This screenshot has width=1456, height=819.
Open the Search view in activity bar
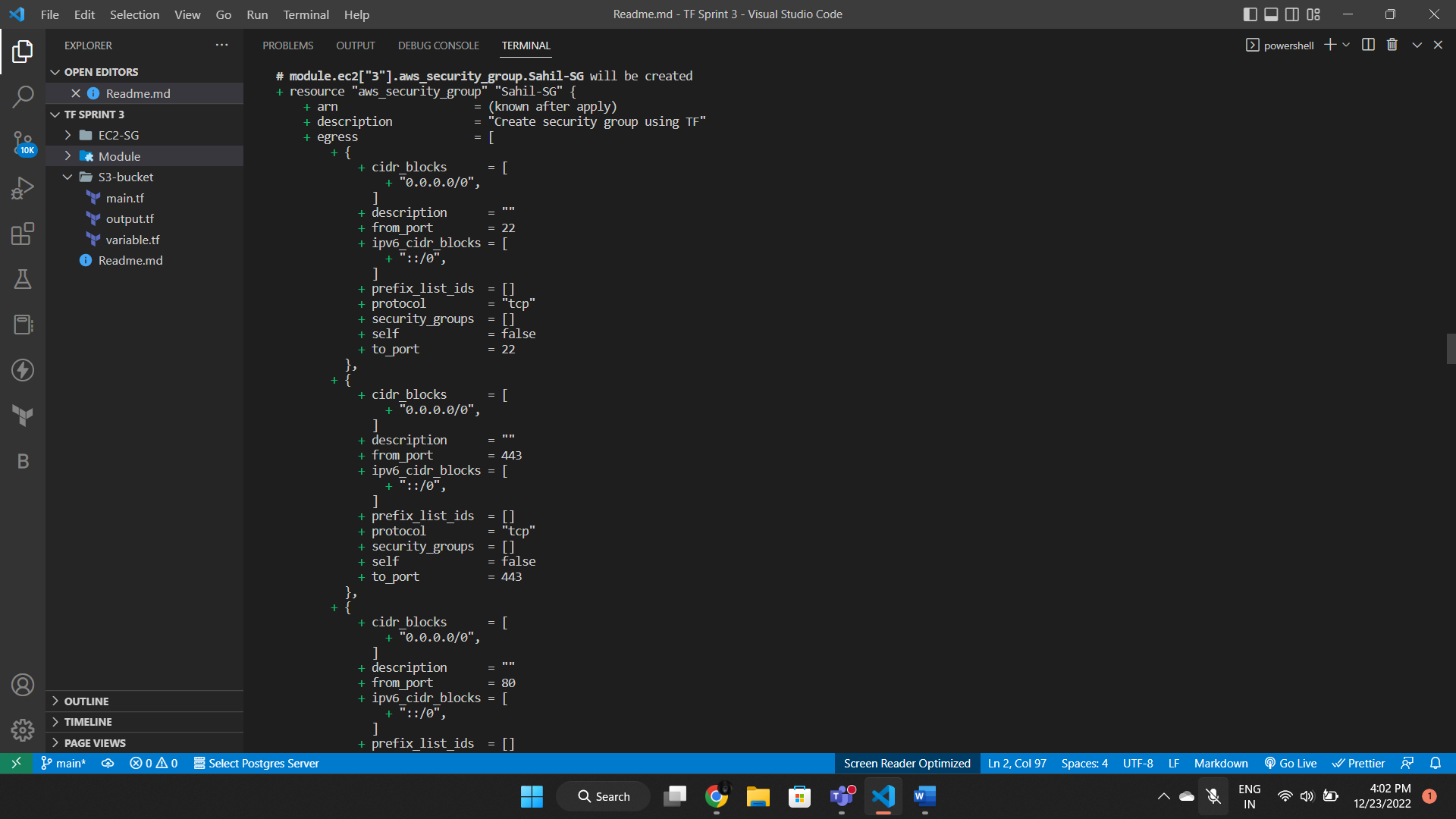pos(23,97)
